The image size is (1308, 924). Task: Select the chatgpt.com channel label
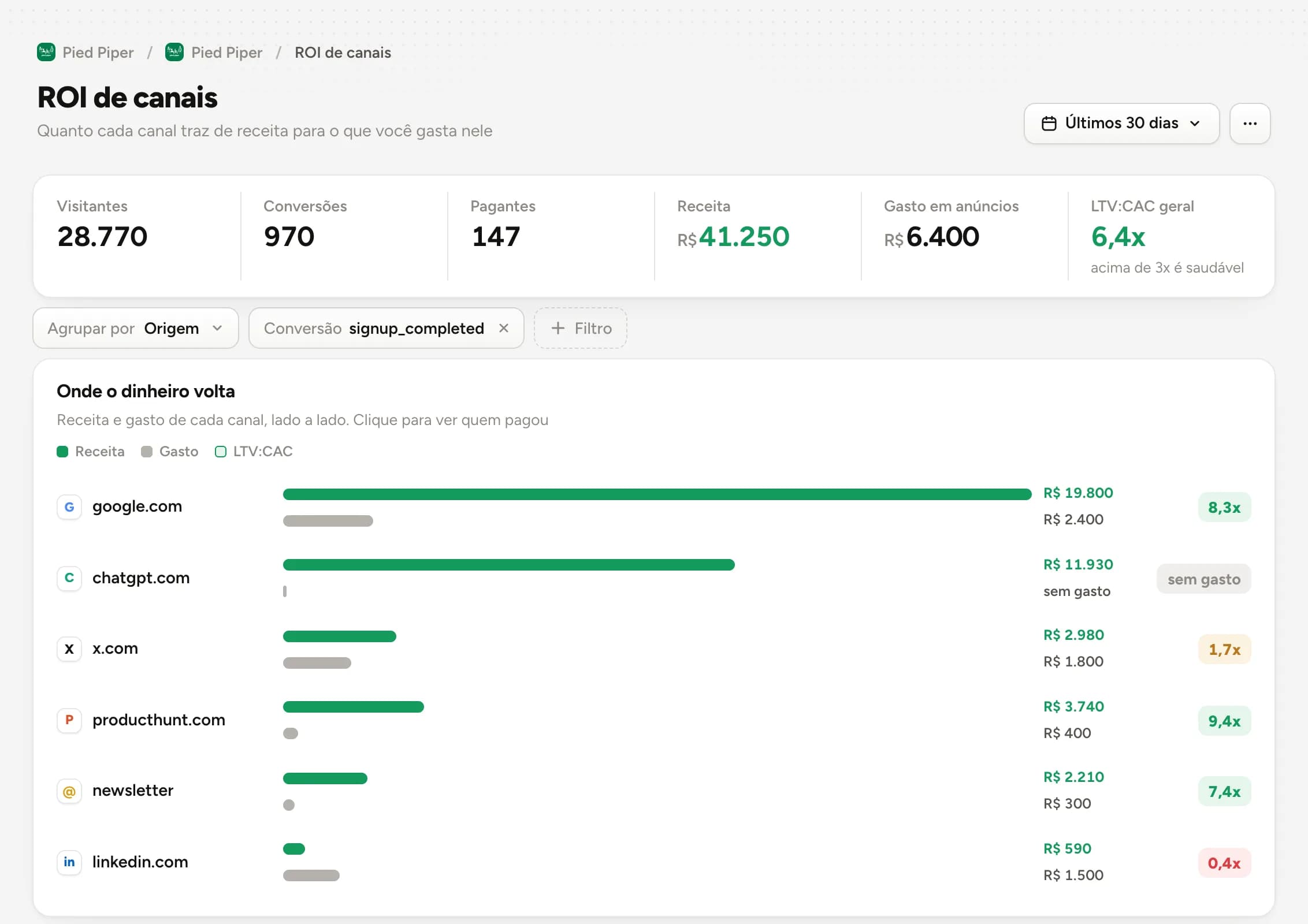pos(141,578)
